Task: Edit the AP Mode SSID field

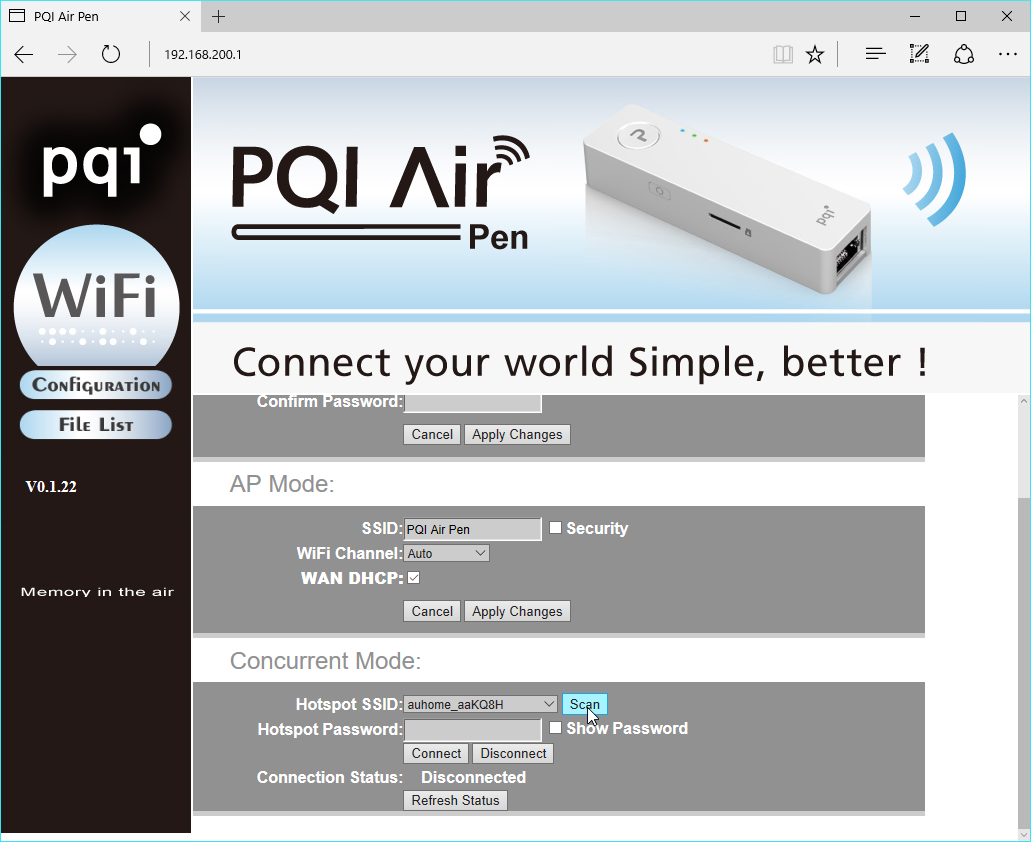Action: point(473,529)
